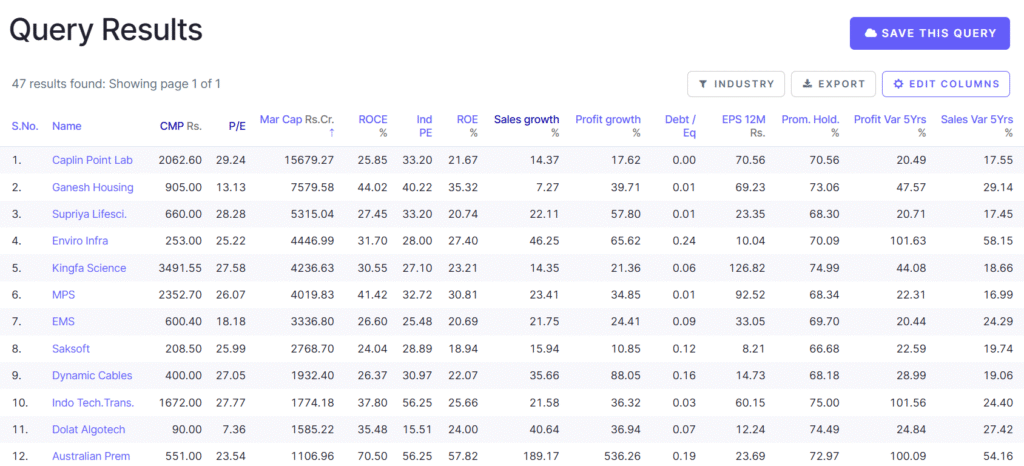Sort by CMP Rs. column

click(181, 126)
